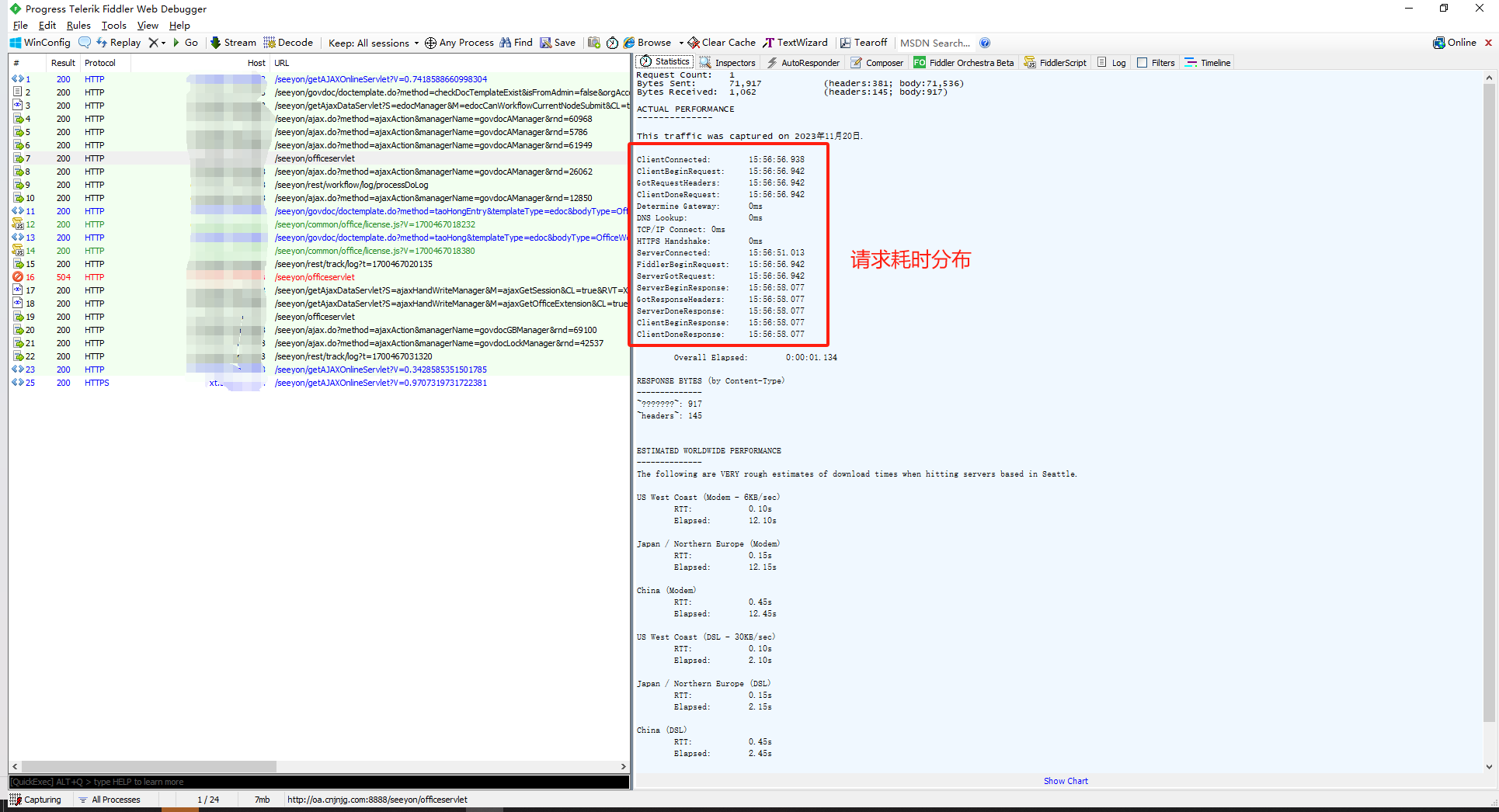Toggle the Filters tab checkbox
1499x812 pixels.
point(1143,63)
